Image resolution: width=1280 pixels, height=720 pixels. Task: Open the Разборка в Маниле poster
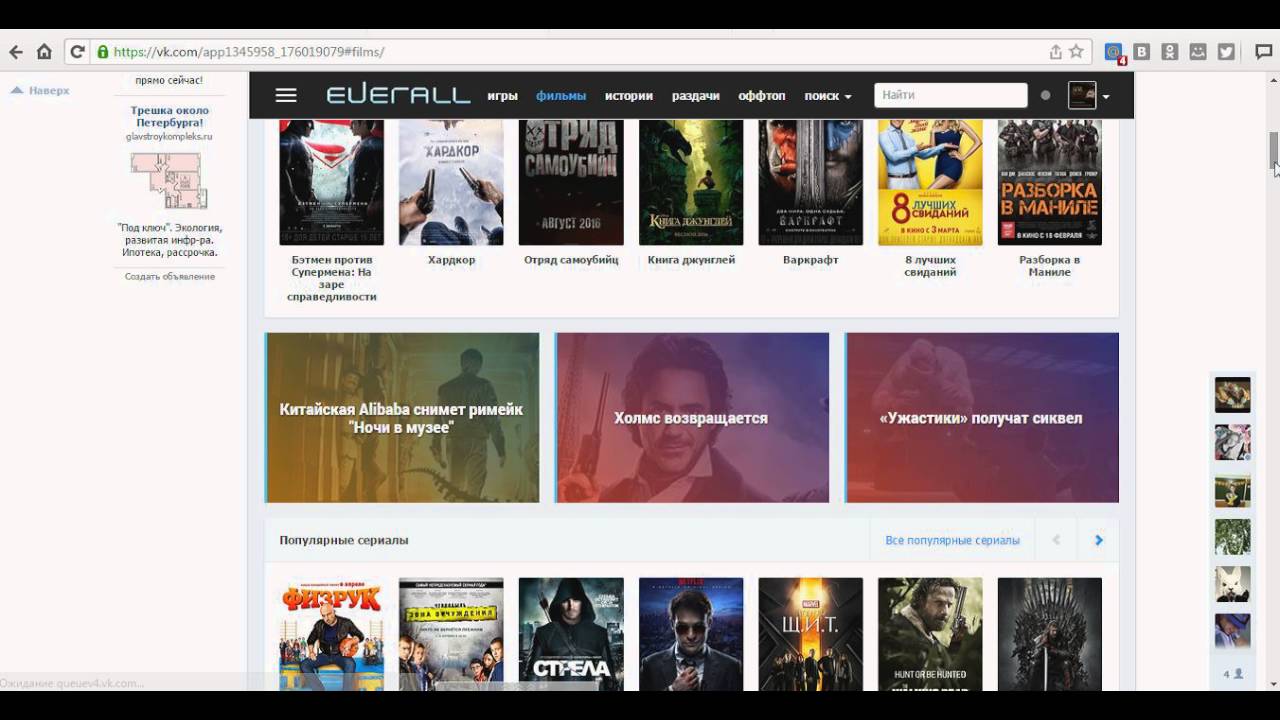pos(1050,182)
